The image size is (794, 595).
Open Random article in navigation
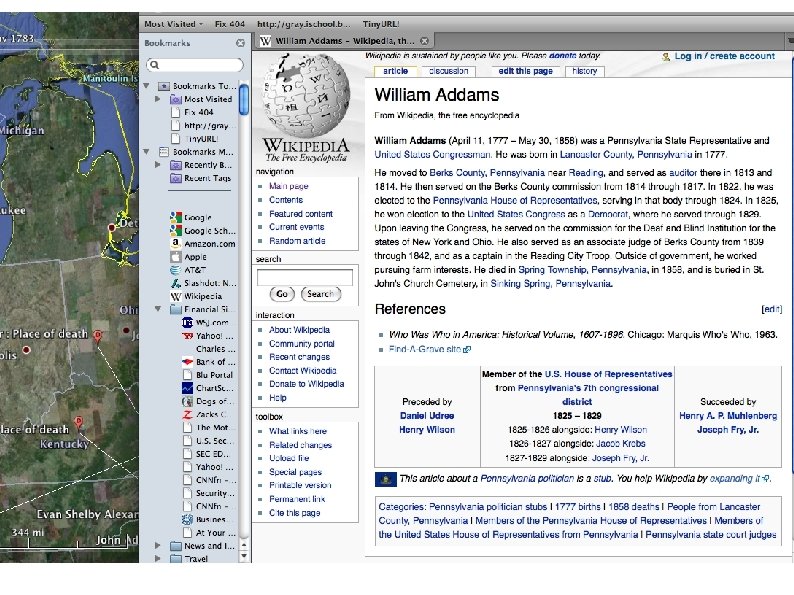297,241
